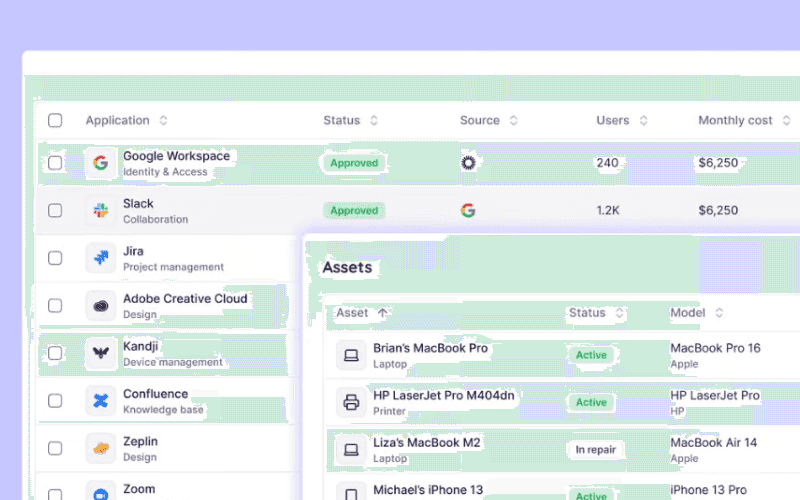Open Zoom application name

point(139,489)
